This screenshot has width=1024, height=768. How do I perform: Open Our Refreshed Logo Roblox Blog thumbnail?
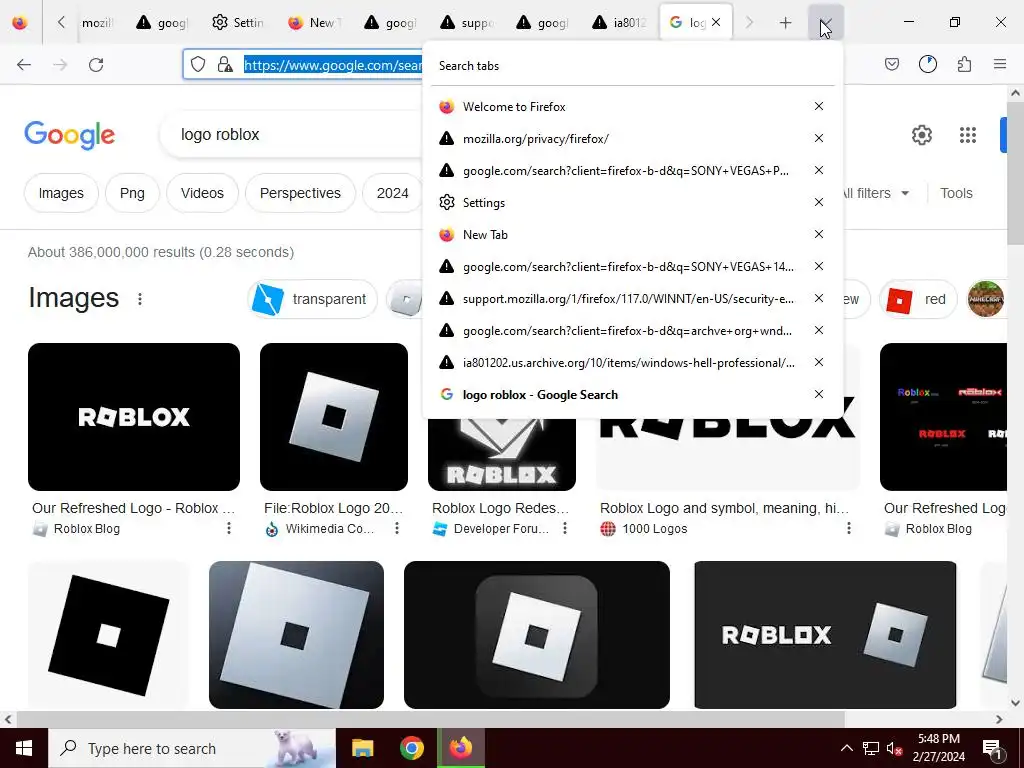(x=134, y=417)
